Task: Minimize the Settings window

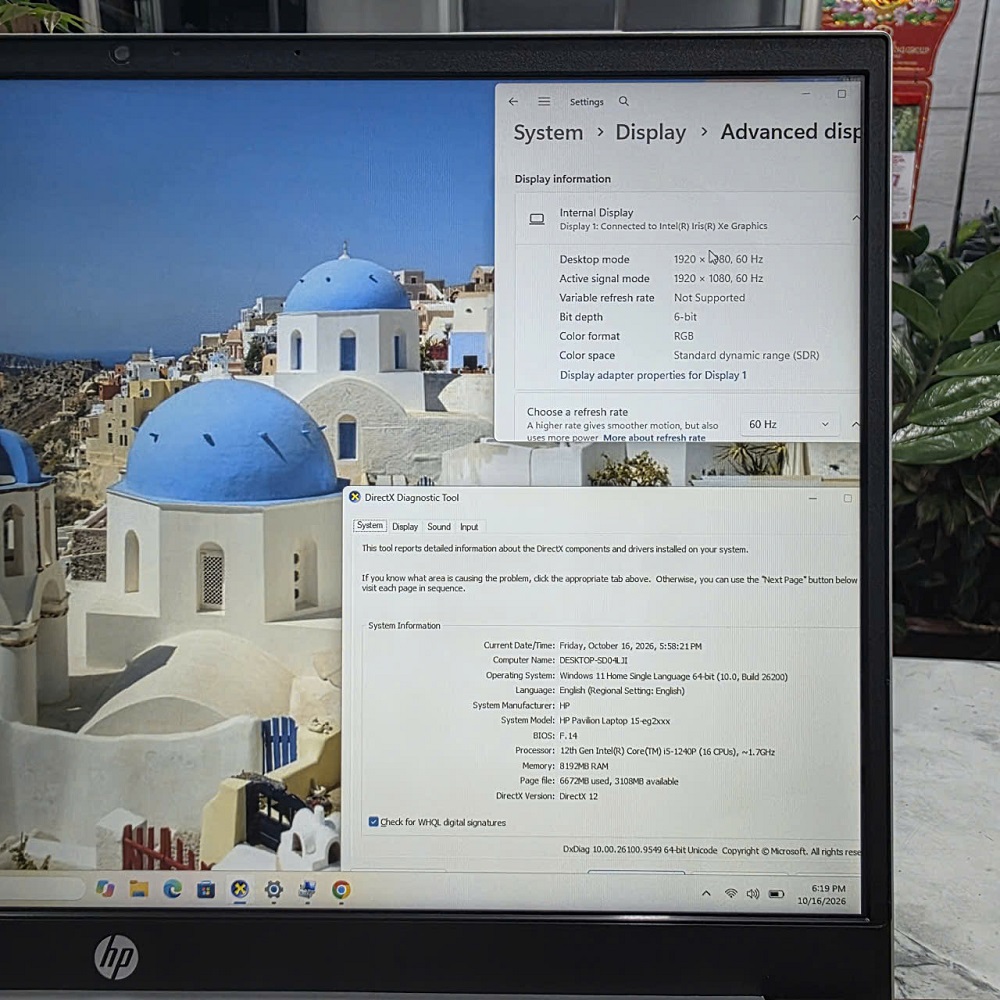Action: pos(806,94)
